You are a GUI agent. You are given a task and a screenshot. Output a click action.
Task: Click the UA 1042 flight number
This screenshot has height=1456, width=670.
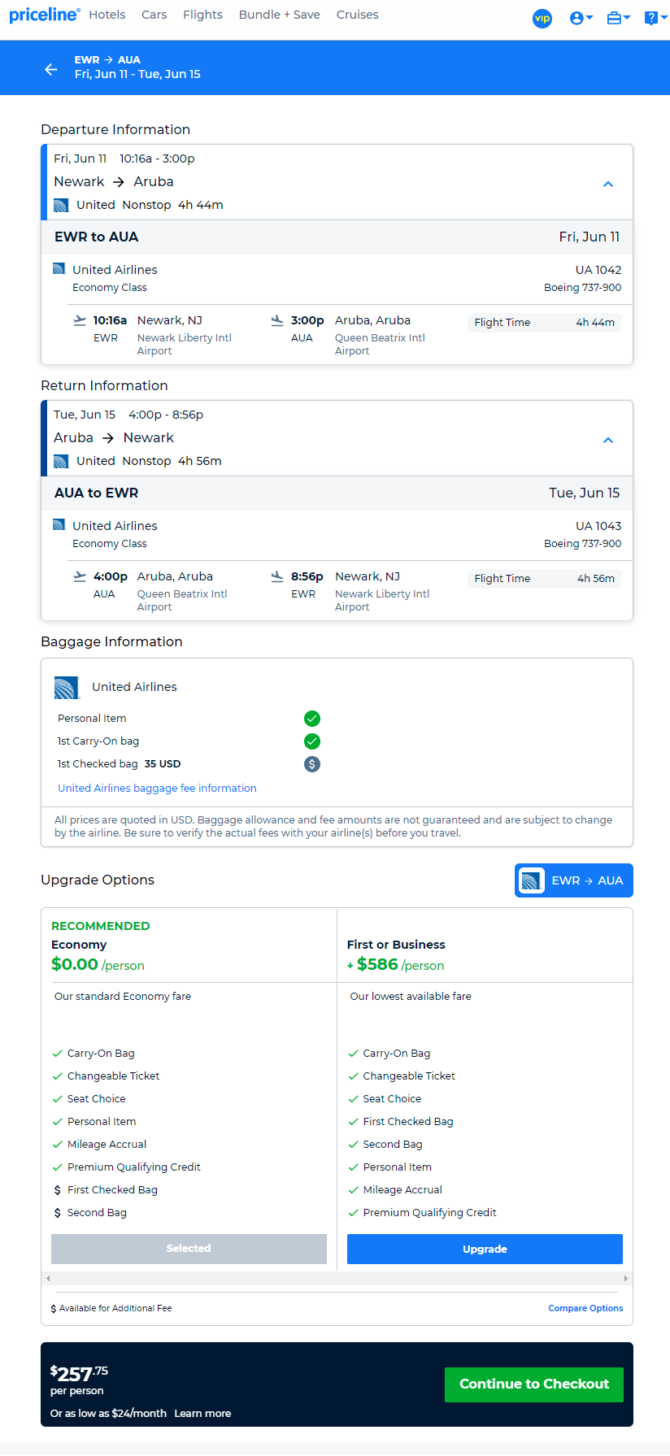coord(598,270)
